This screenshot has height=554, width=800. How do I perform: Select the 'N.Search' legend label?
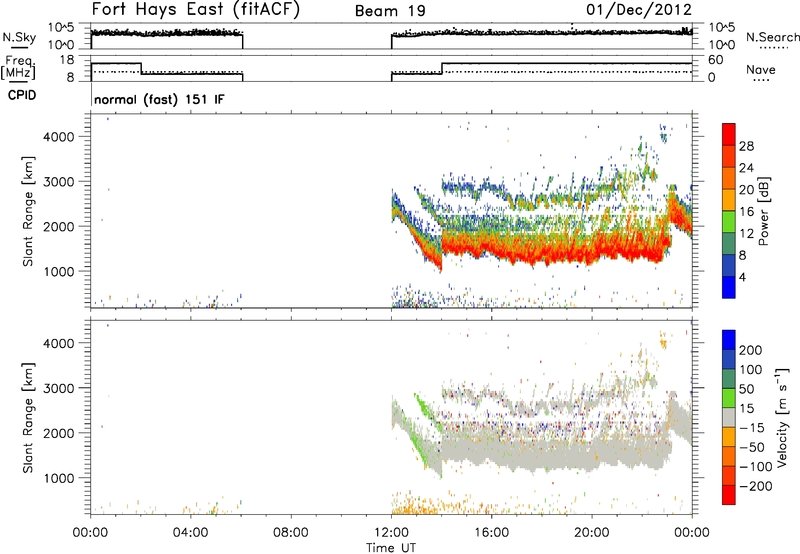(x=772, y=37)
